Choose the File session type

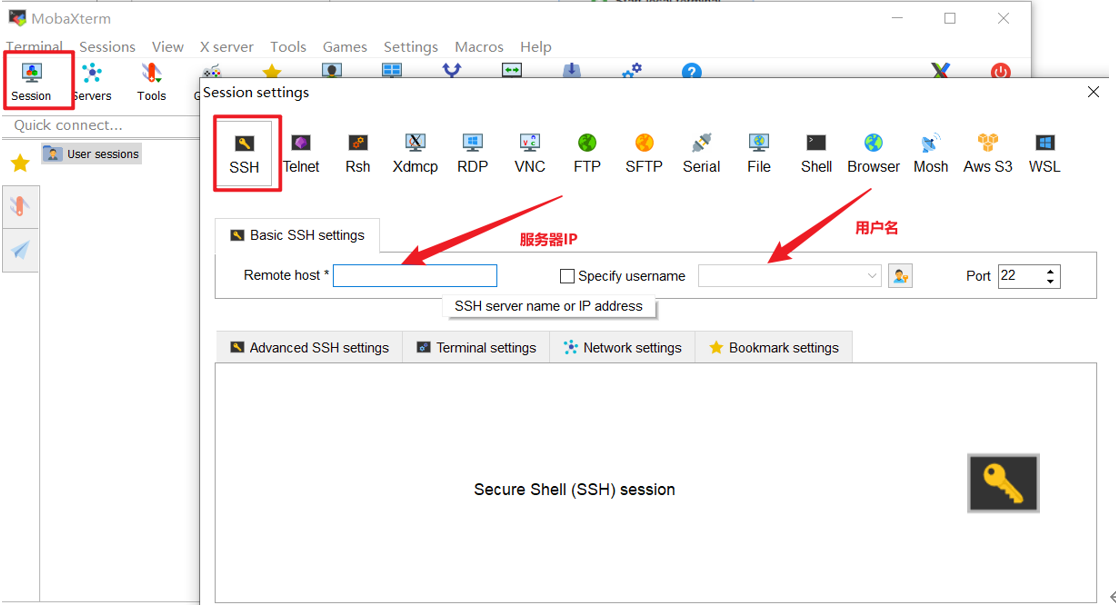(x=759, y=153)
